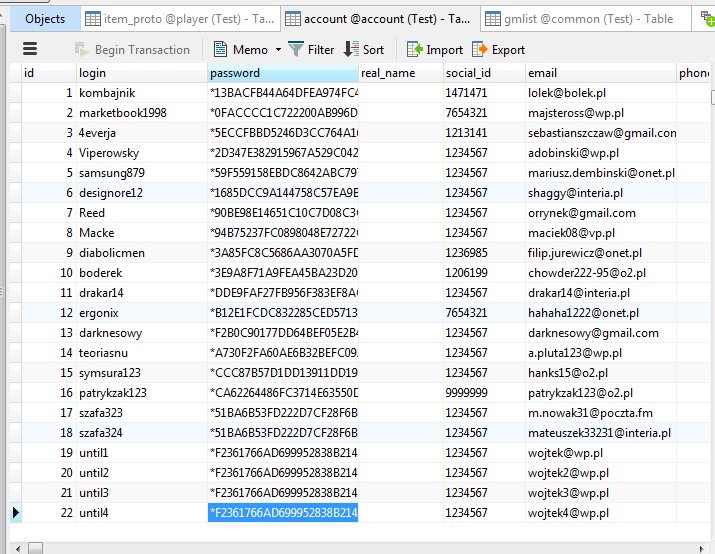The image size is (715, 554).
Task: Click the login column header
Action: [141, 73]
